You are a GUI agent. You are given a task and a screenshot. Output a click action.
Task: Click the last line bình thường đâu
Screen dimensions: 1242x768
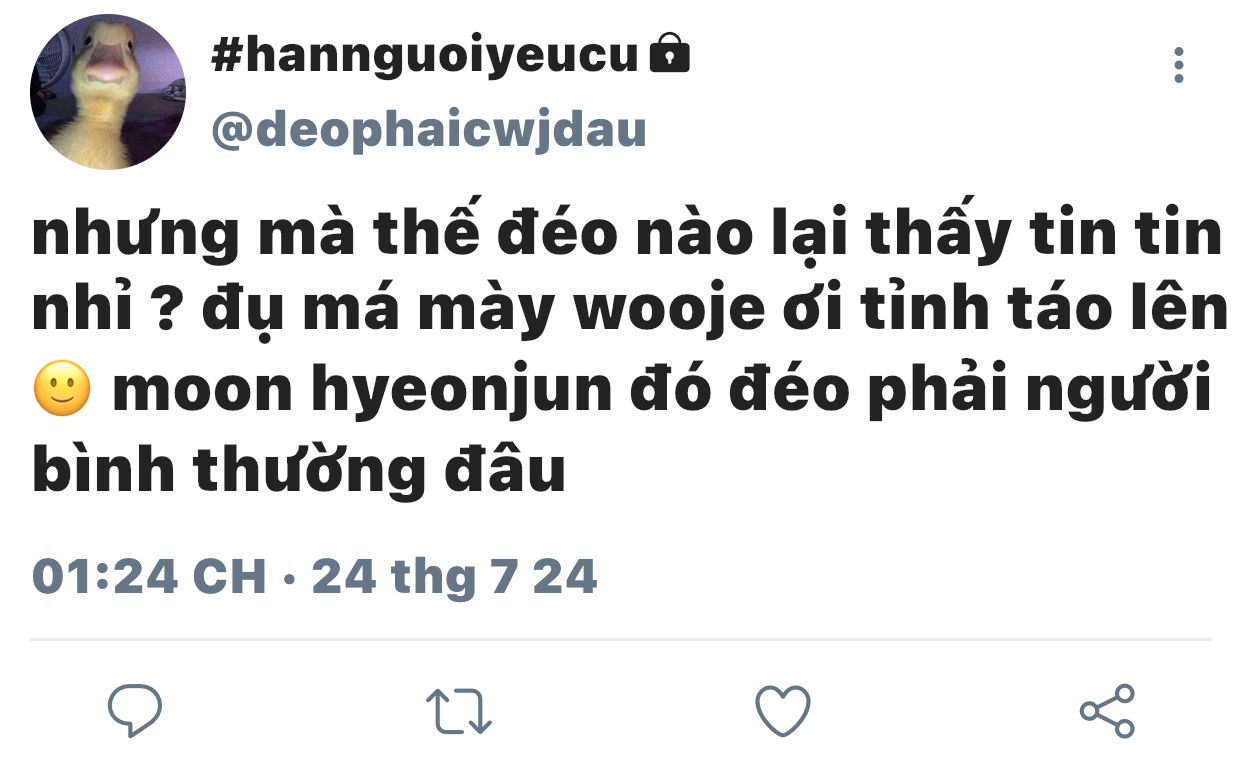click(x=299, y=470)
